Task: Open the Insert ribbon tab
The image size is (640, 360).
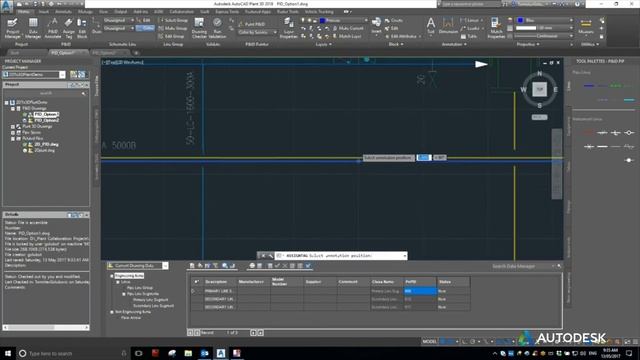Action: click(x=44, y=12)
